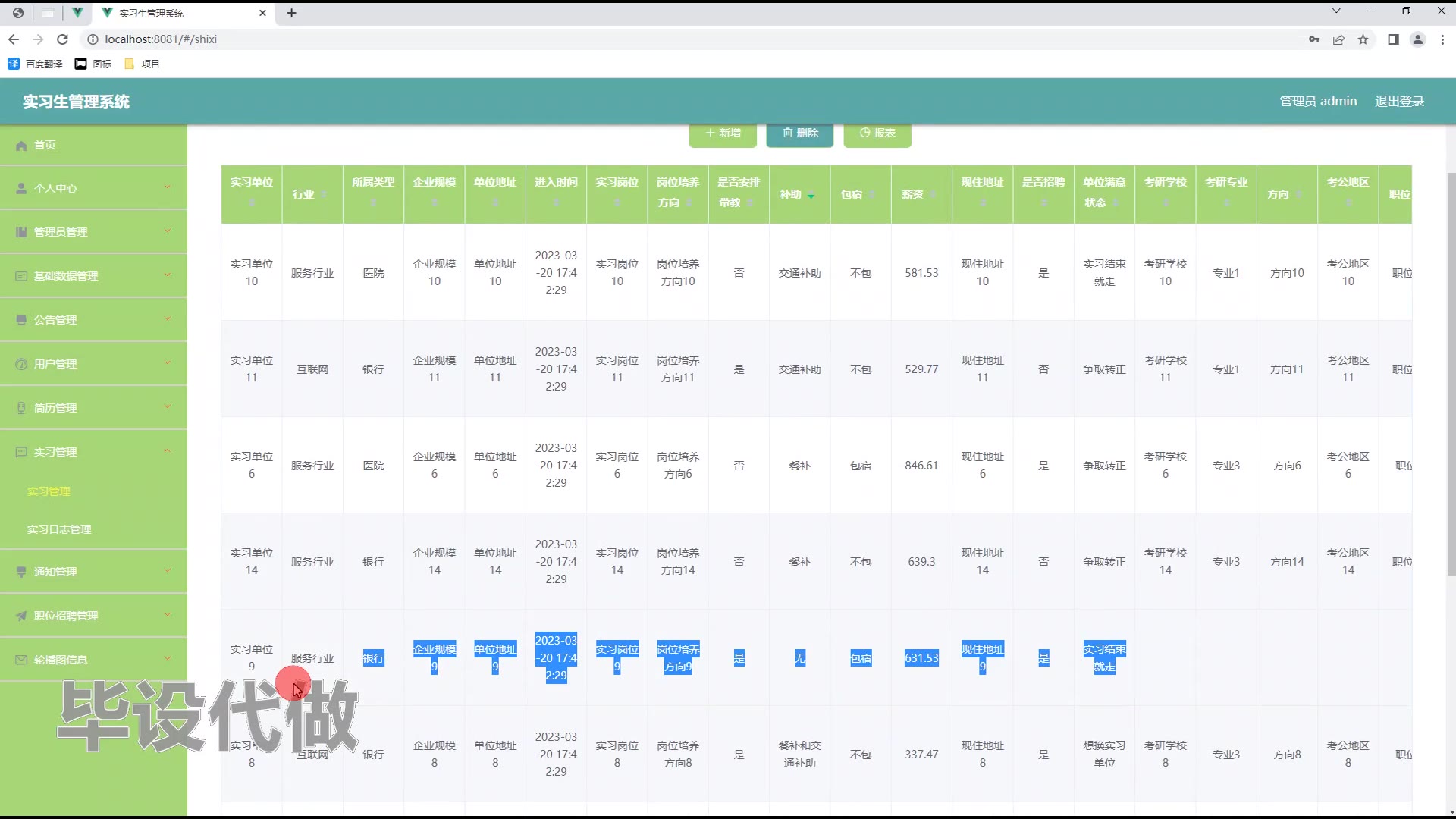Reload the page with refresh icon
This screenshot has height=819, width=1456.
coord(63,39)
